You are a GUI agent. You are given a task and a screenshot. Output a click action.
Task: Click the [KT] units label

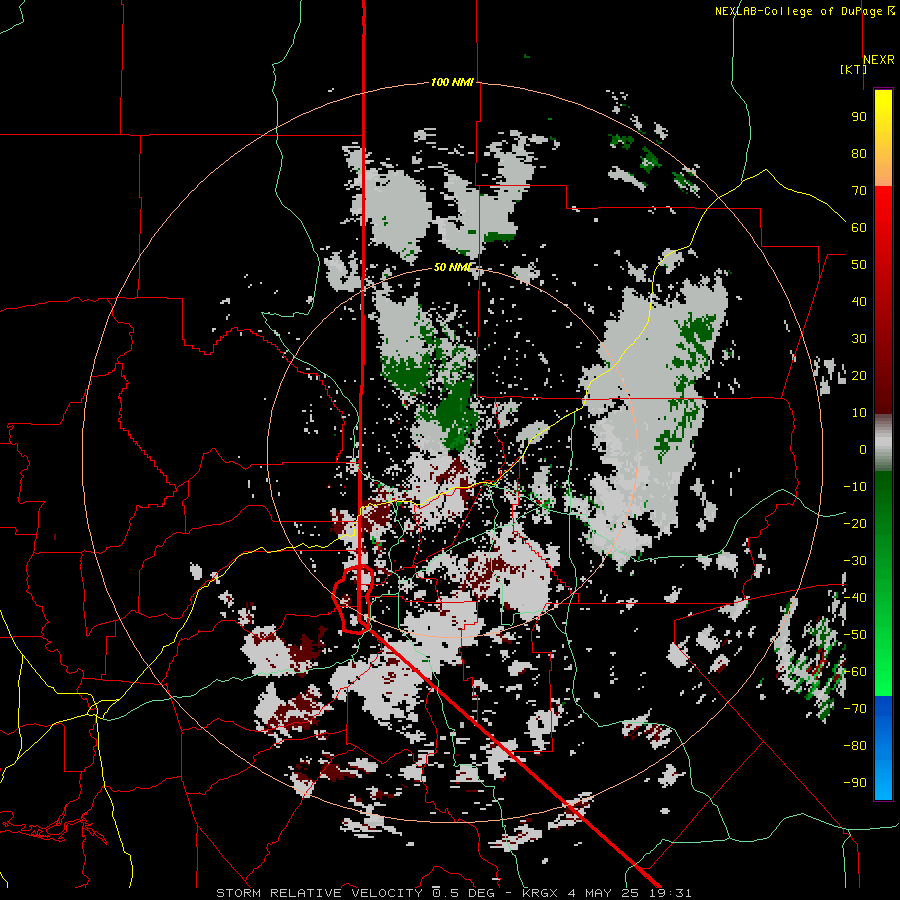[x=853, y=69]
